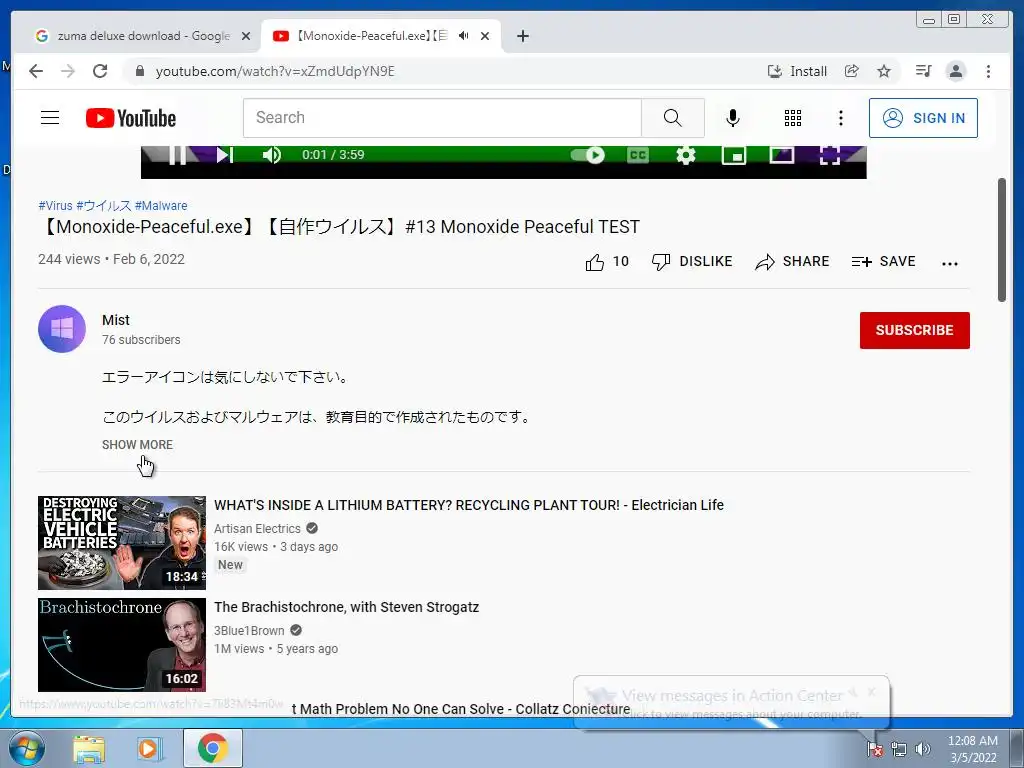Image resolution: width=1024 pixels, height=768 pixels.
Task: Switch to miniplayer mode
Action: (734, 155)
